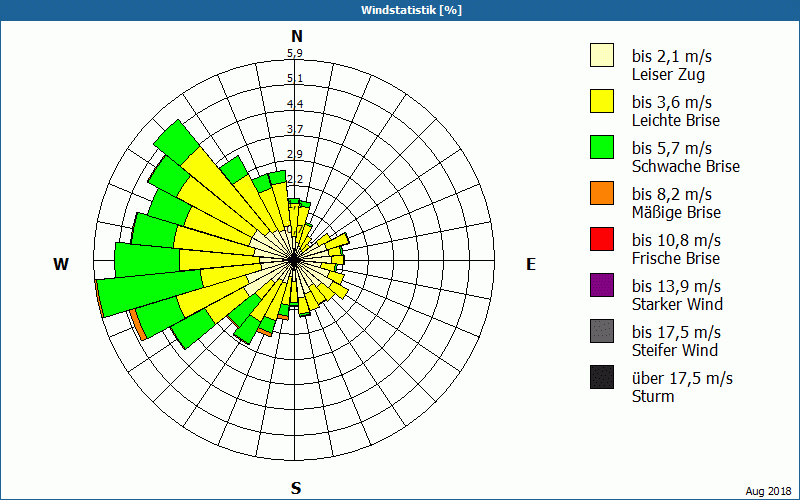Viewport: 800px width, 500px height.
Task: Click the '2,2' ring scale label
Action: [295, 179]
